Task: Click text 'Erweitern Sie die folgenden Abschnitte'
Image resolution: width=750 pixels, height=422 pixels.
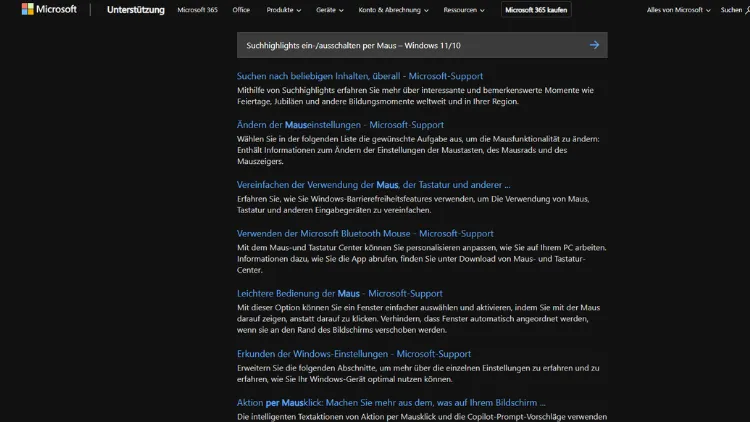Action: click(306, 368)
